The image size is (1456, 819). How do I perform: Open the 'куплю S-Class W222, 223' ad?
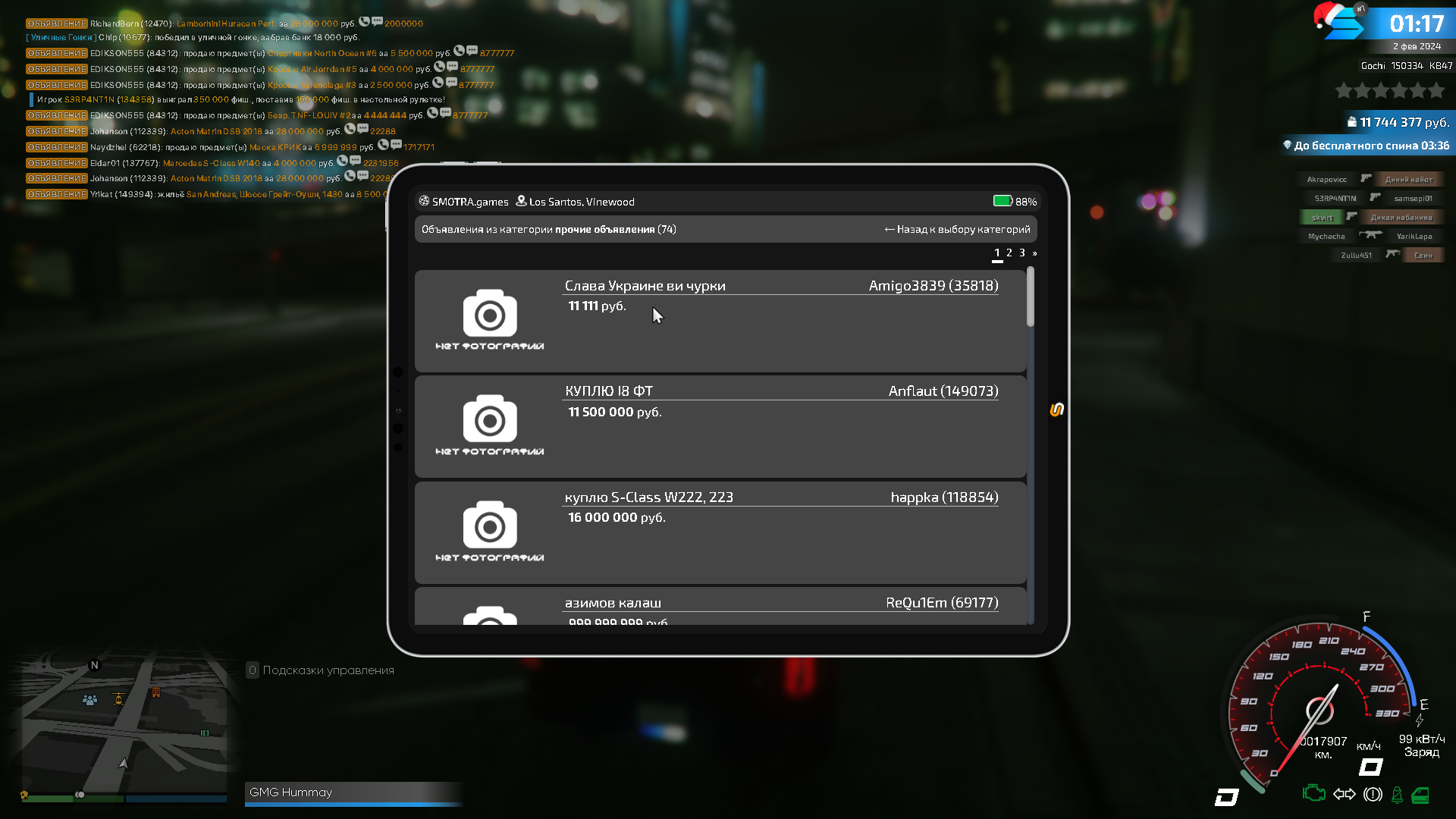tap(648, 497)
